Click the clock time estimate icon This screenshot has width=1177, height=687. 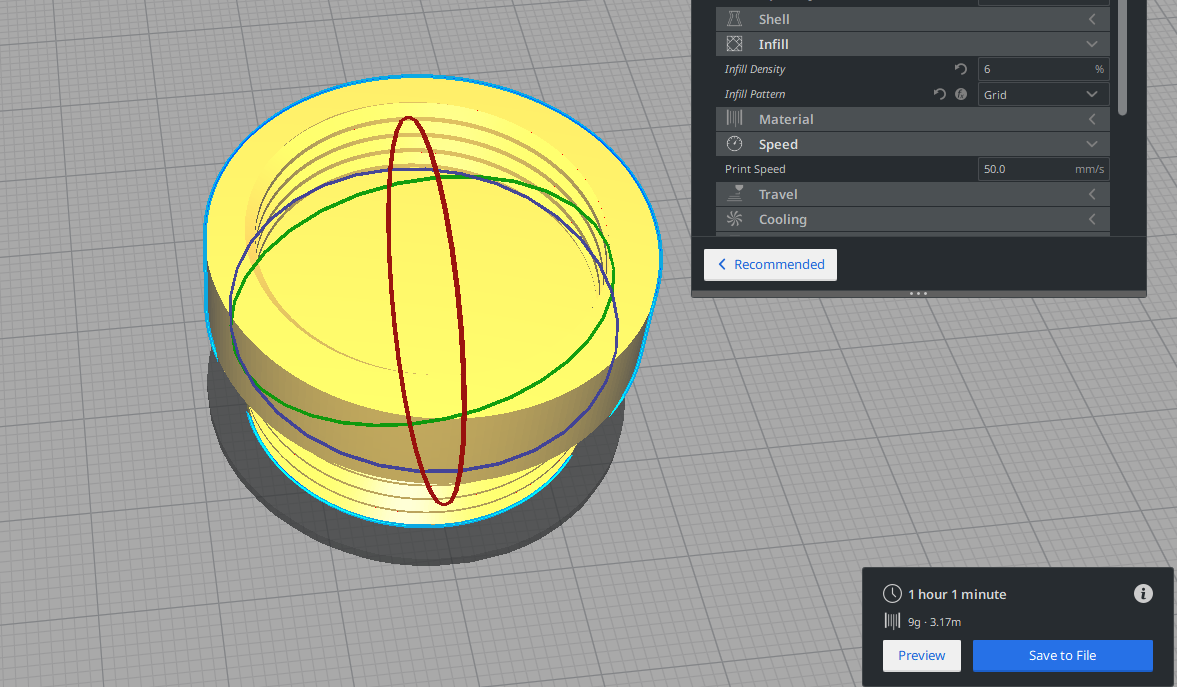(892, 594)
